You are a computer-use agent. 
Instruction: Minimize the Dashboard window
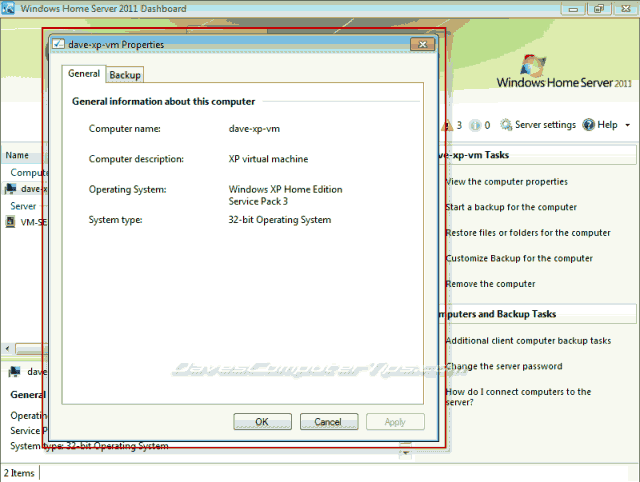coord(573,9)
